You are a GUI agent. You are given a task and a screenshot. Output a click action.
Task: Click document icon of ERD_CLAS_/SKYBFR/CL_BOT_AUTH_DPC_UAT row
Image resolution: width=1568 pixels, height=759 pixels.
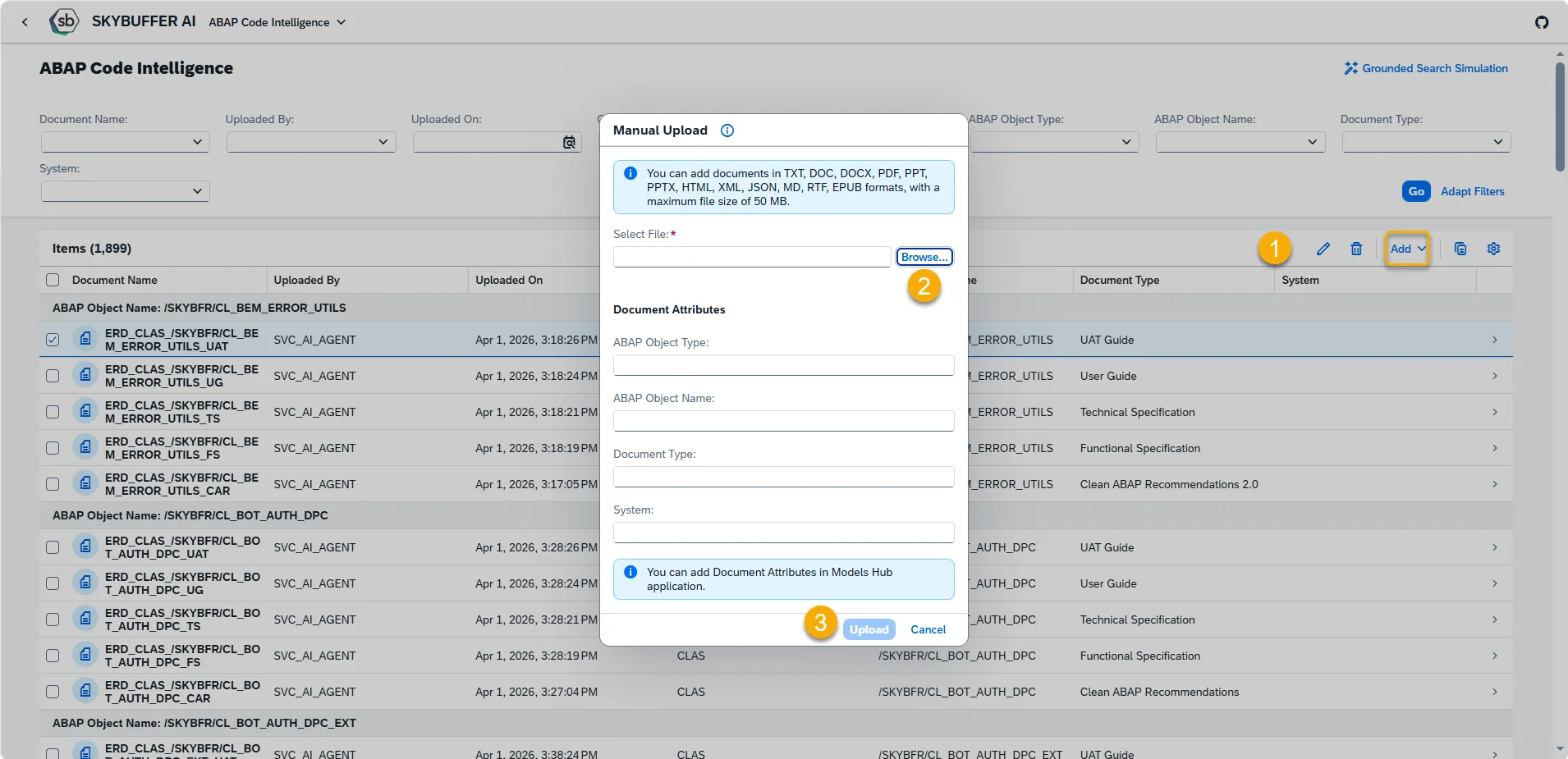[85, 546]
